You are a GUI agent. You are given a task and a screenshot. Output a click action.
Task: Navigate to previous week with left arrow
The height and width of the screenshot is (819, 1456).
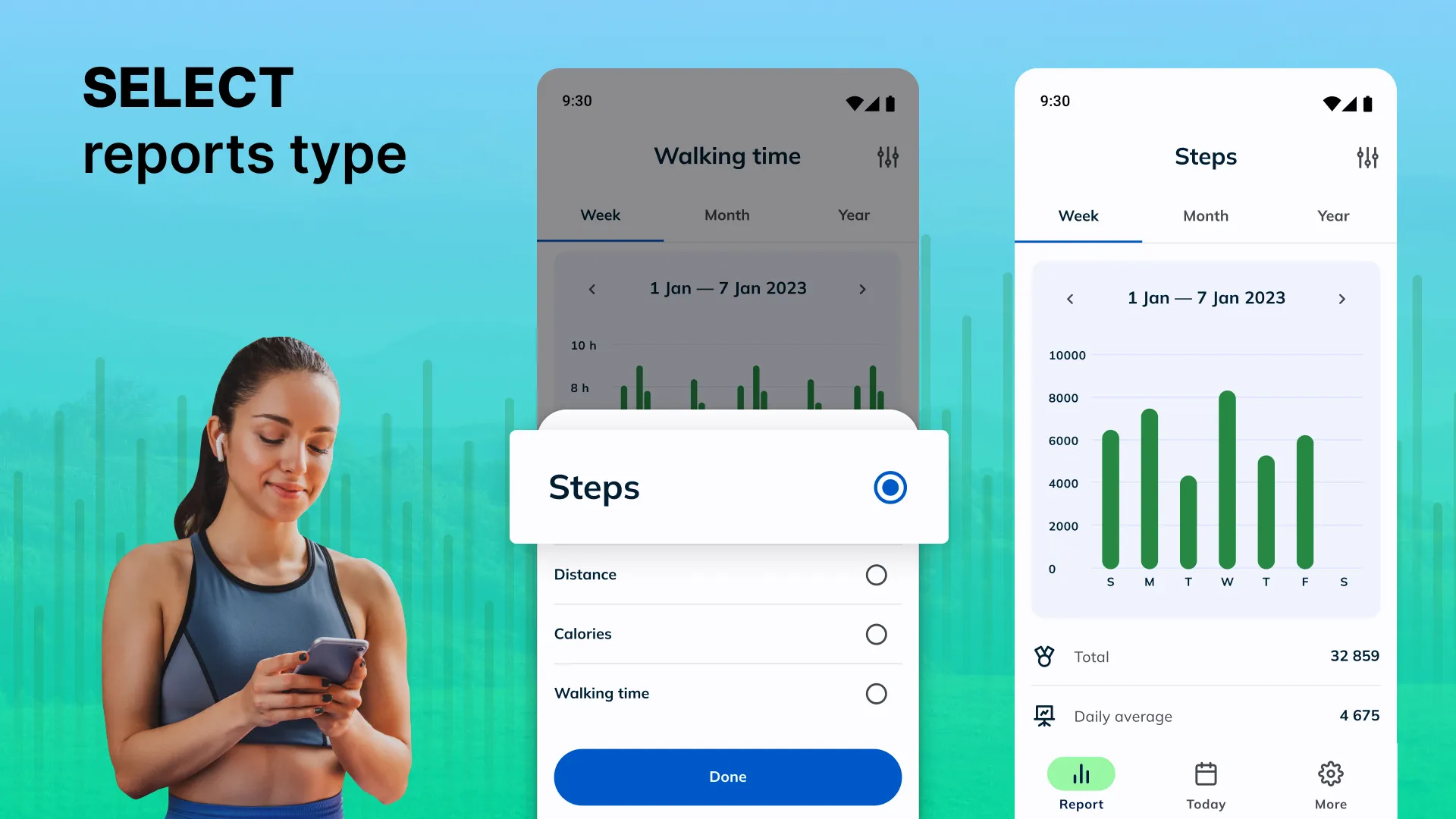[1070, 298]
